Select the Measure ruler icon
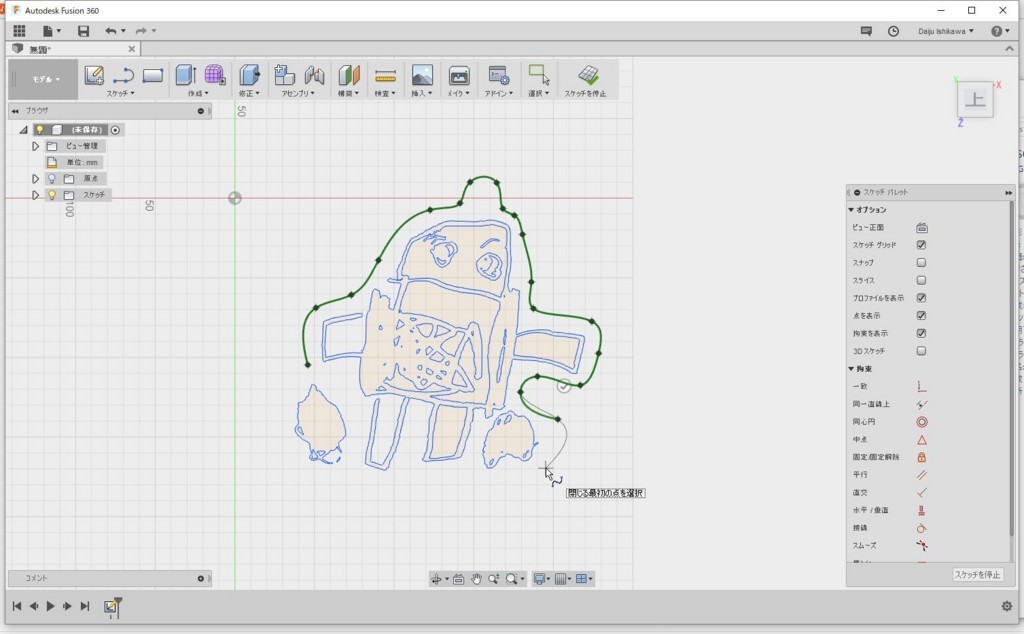Image resolution: width=1024 pixels, height=634 pixels. [x=385, y=76]
